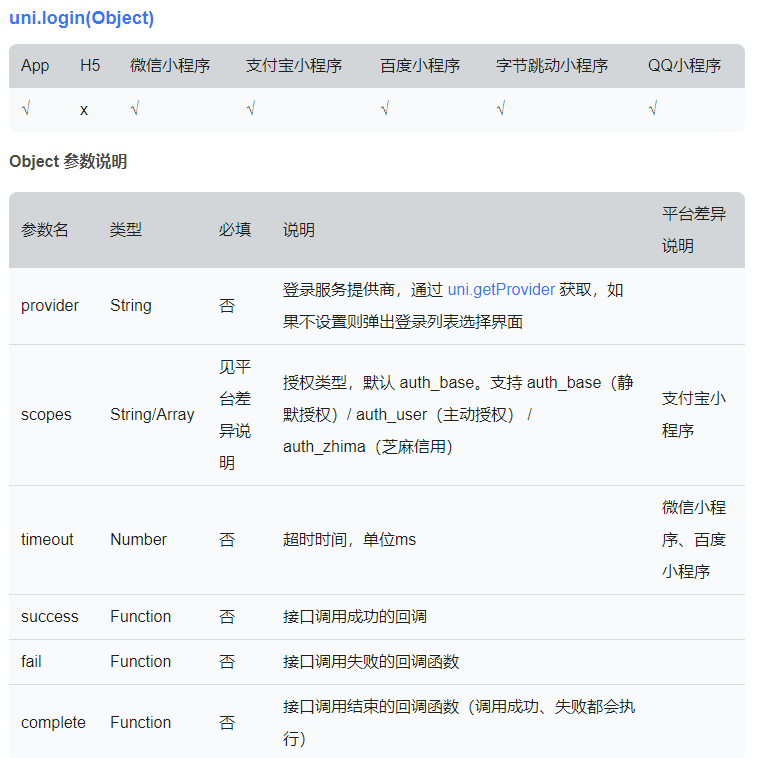
Task: Select the '平台差异说明' column header
Action: tap(694, 230)
